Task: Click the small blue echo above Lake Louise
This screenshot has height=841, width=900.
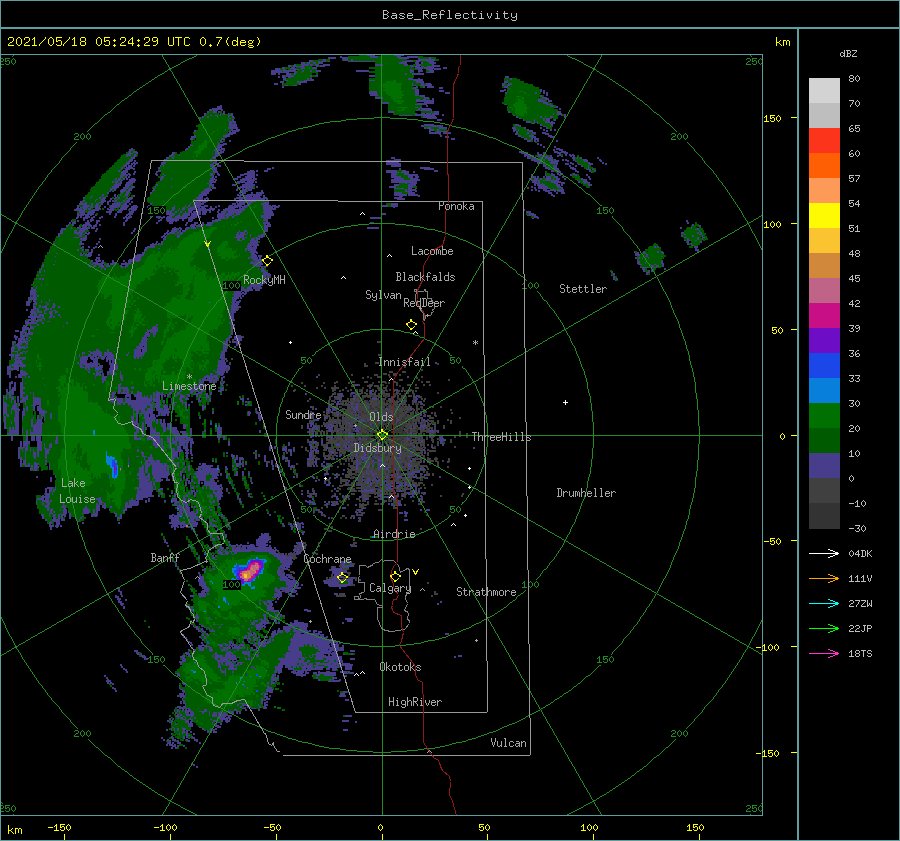Action: [x=112, y=464]
